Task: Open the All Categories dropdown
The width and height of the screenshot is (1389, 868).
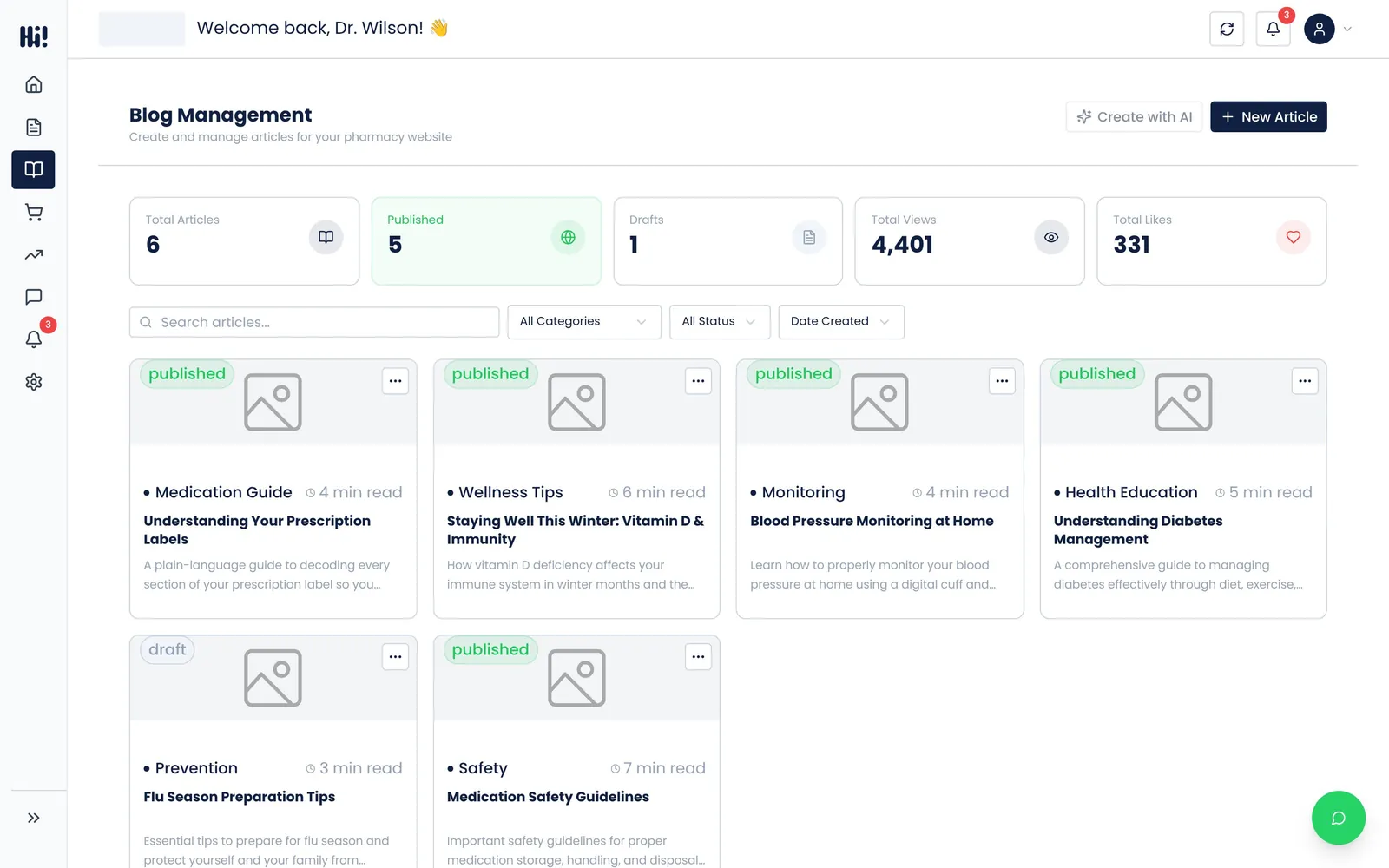Action: (584, 322)
